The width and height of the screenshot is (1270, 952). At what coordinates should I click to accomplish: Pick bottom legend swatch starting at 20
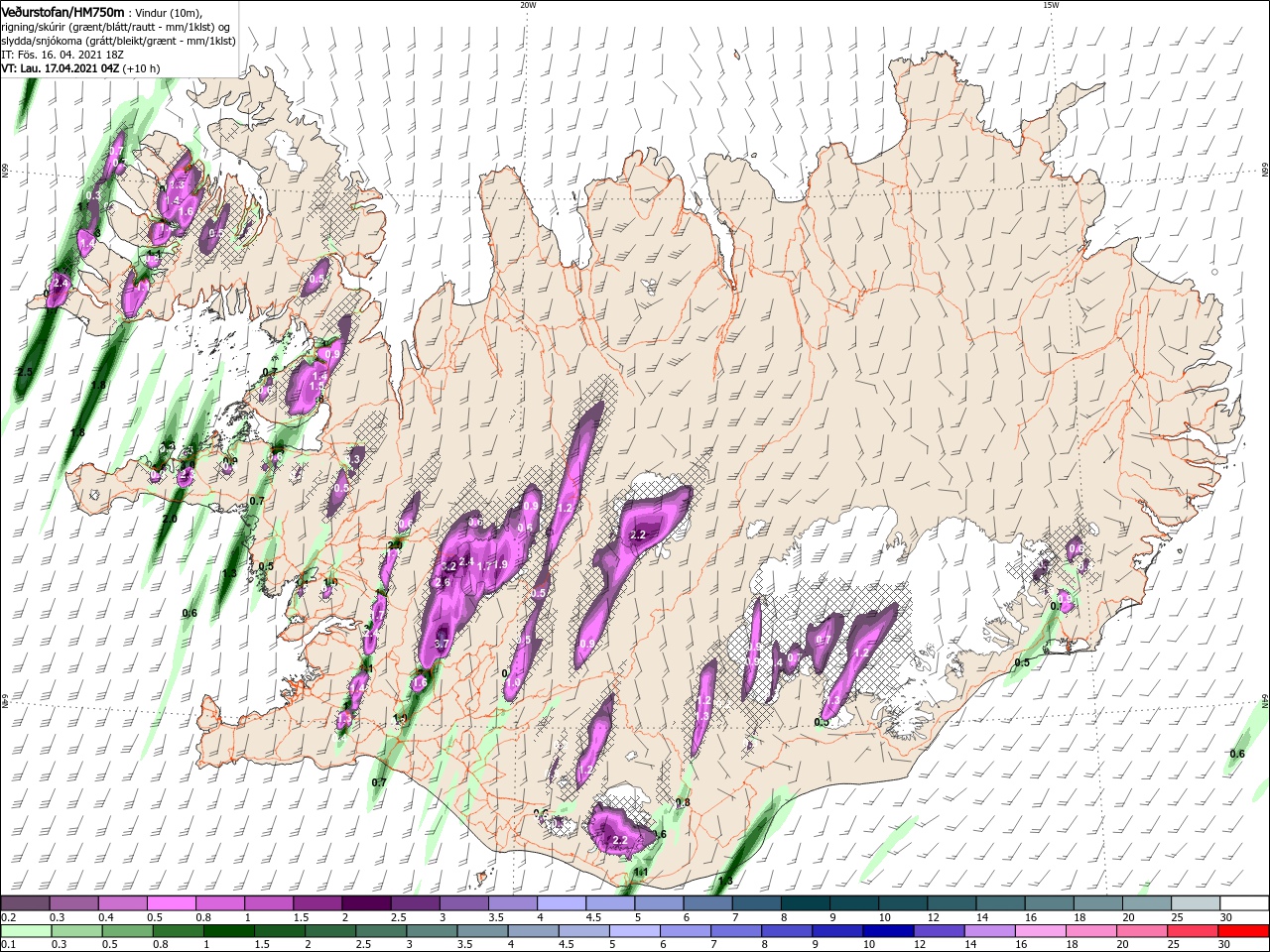[x=1142, y=931]
